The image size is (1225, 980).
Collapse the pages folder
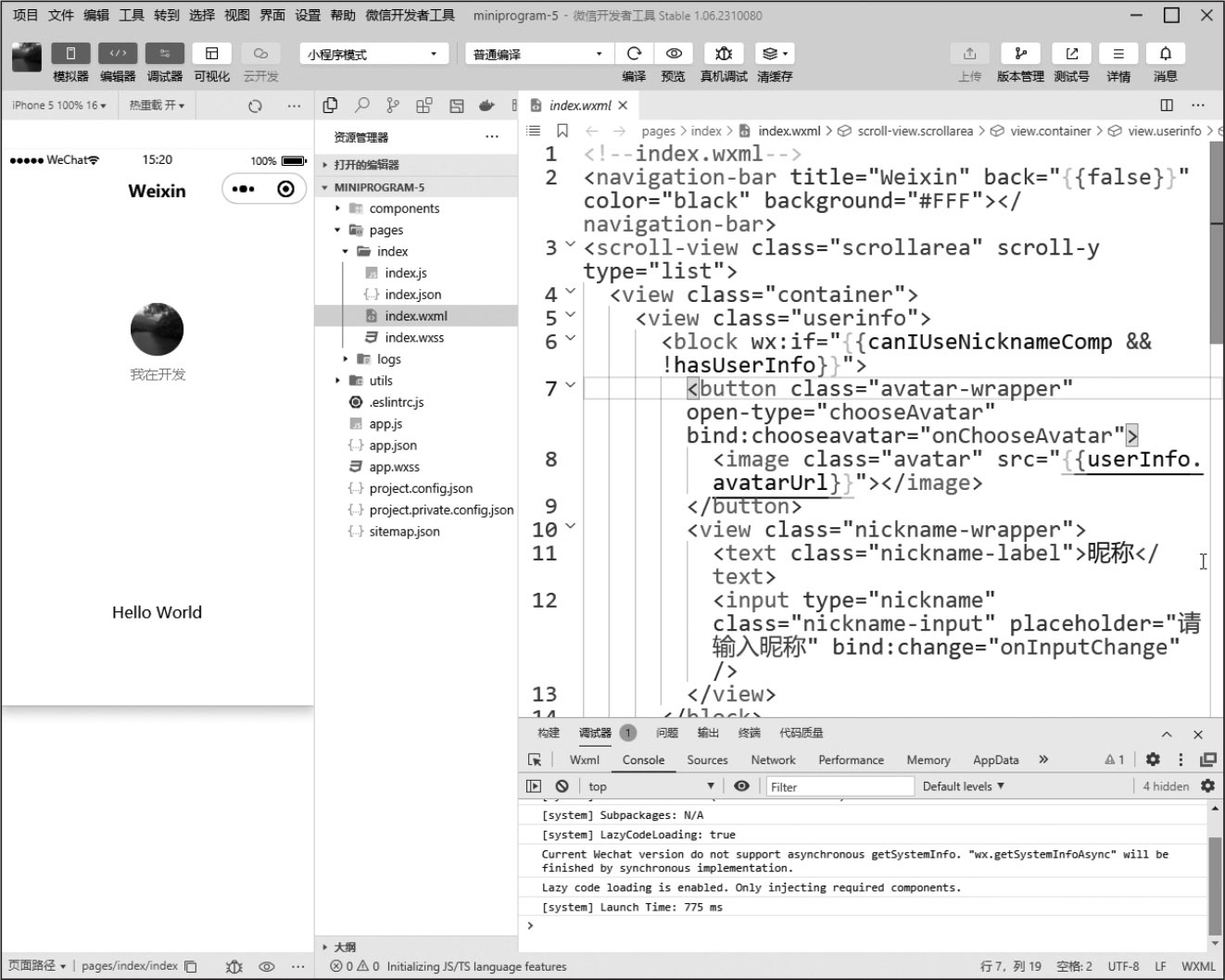click(416, 230)
